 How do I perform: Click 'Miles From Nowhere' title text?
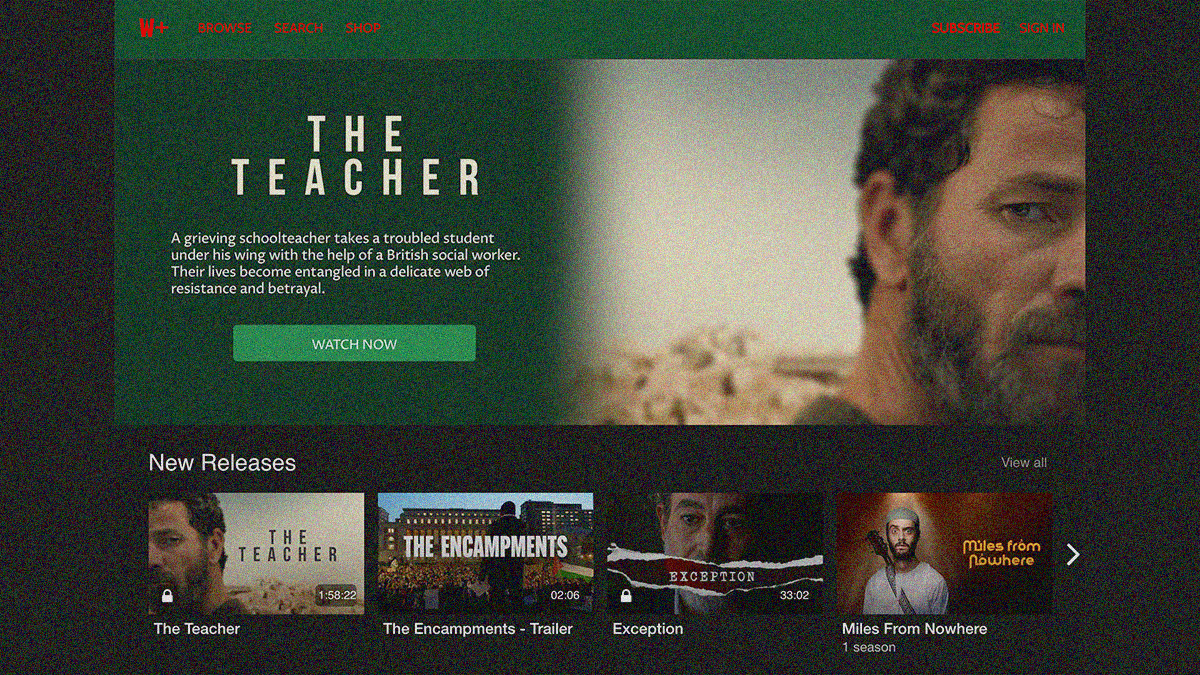914,629
